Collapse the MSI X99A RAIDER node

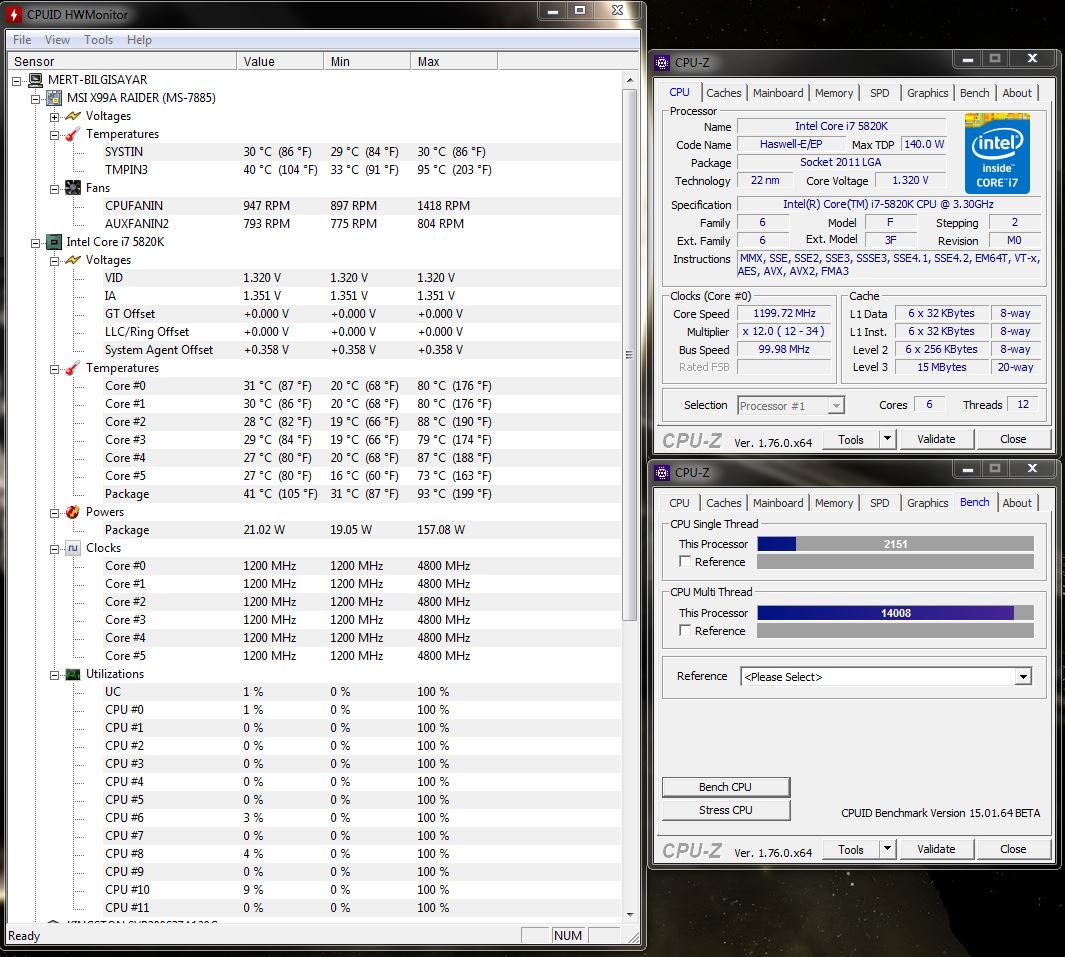[x=36, y=98]
